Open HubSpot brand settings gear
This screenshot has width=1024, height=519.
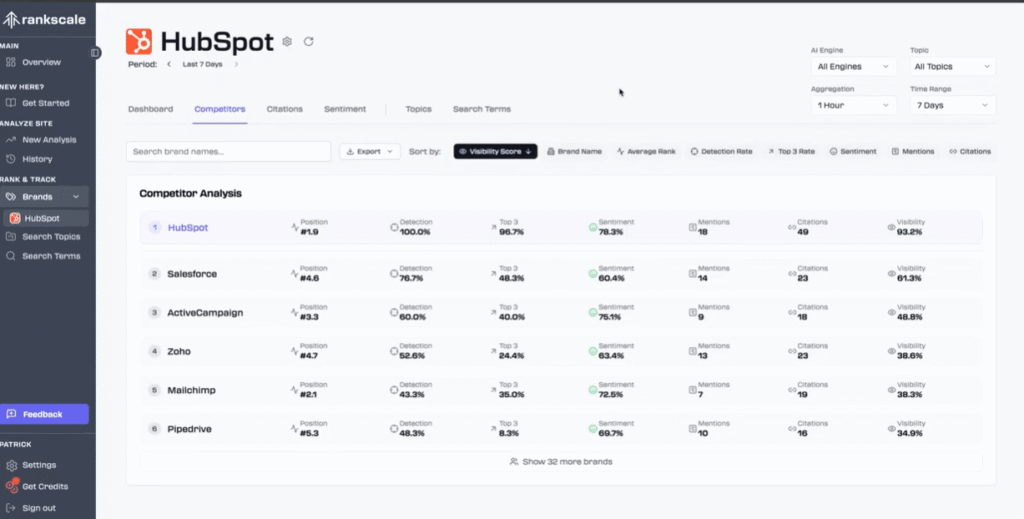coord(287,41)
